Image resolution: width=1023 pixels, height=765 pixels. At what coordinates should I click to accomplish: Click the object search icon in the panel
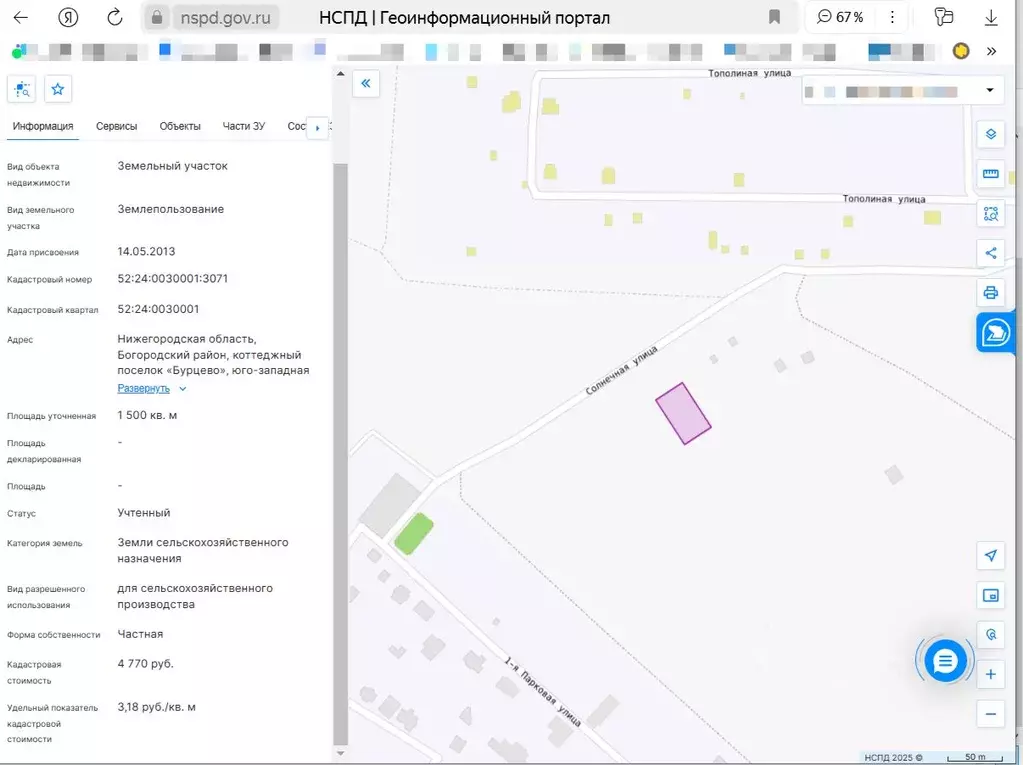[x=22, y=89]
